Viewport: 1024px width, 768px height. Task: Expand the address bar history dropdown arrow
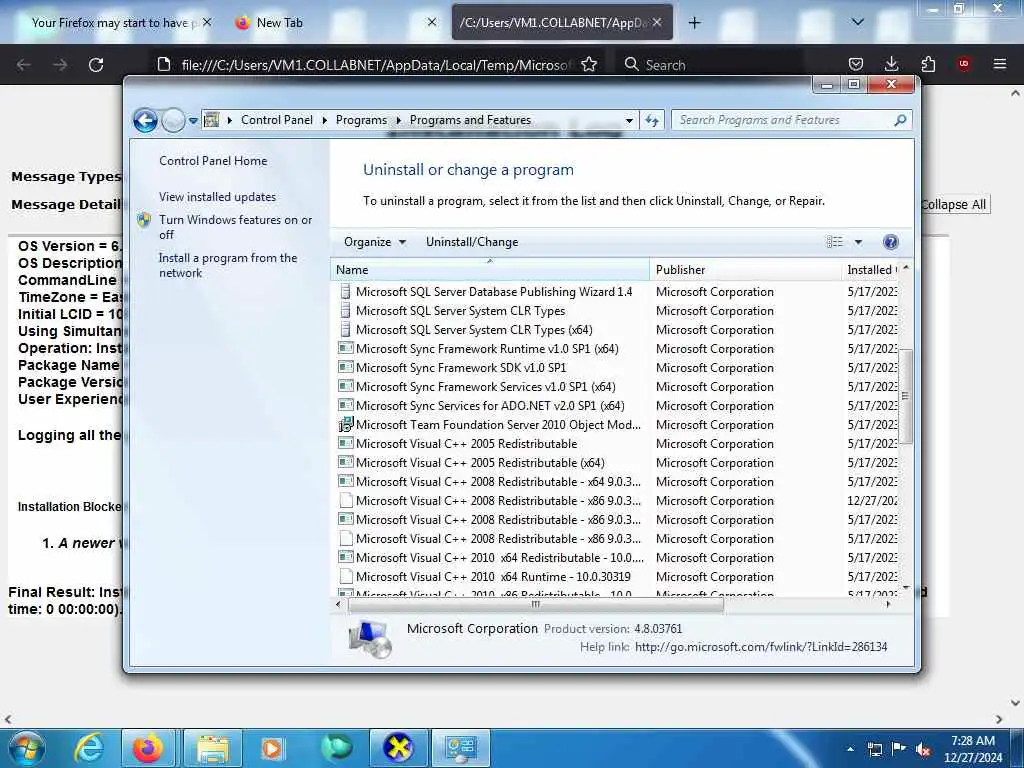coord(629,120)
